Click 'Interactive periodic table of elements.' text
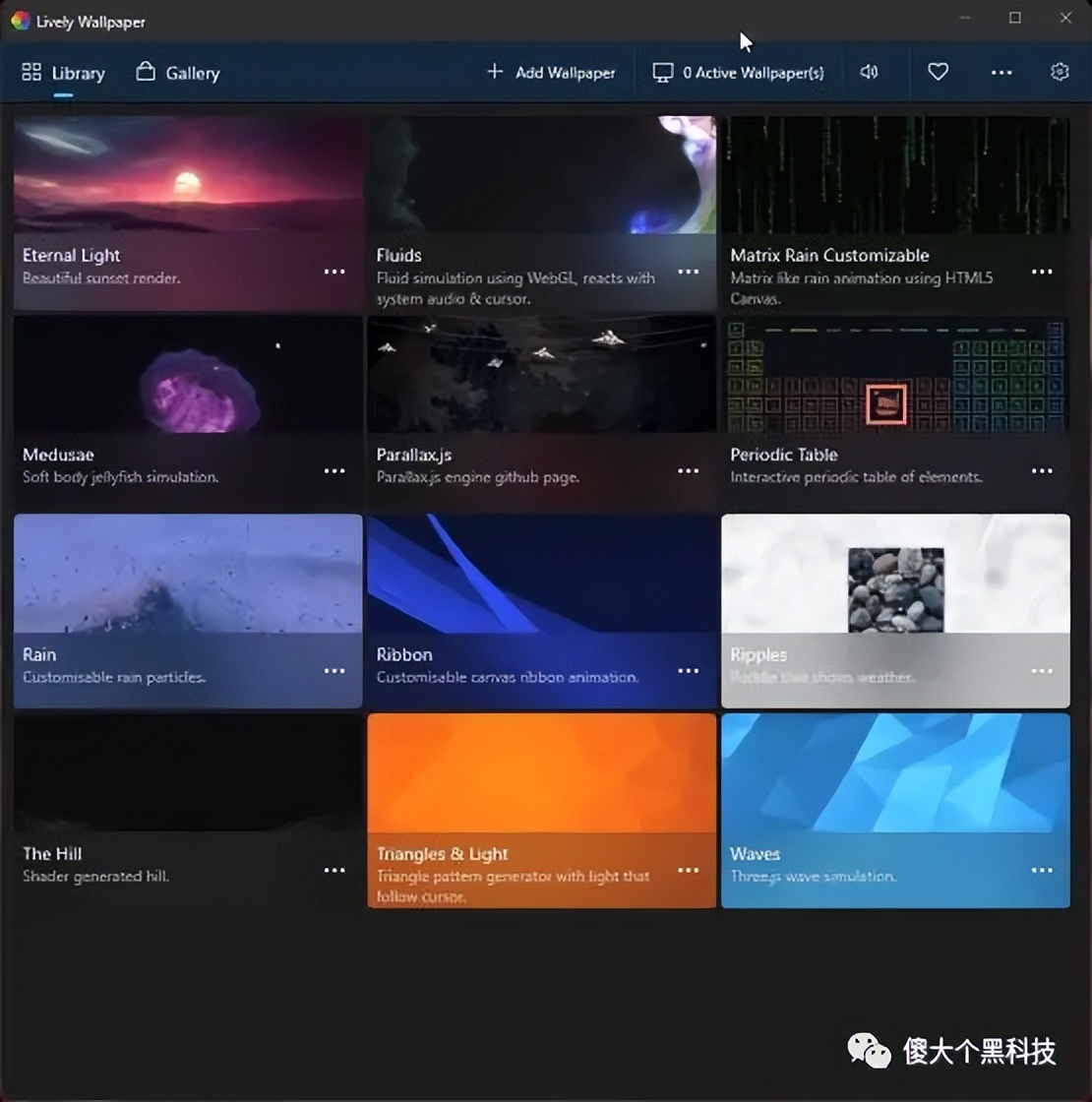1092x1102 pixels. pyautogui.click(x=856, y=477)
